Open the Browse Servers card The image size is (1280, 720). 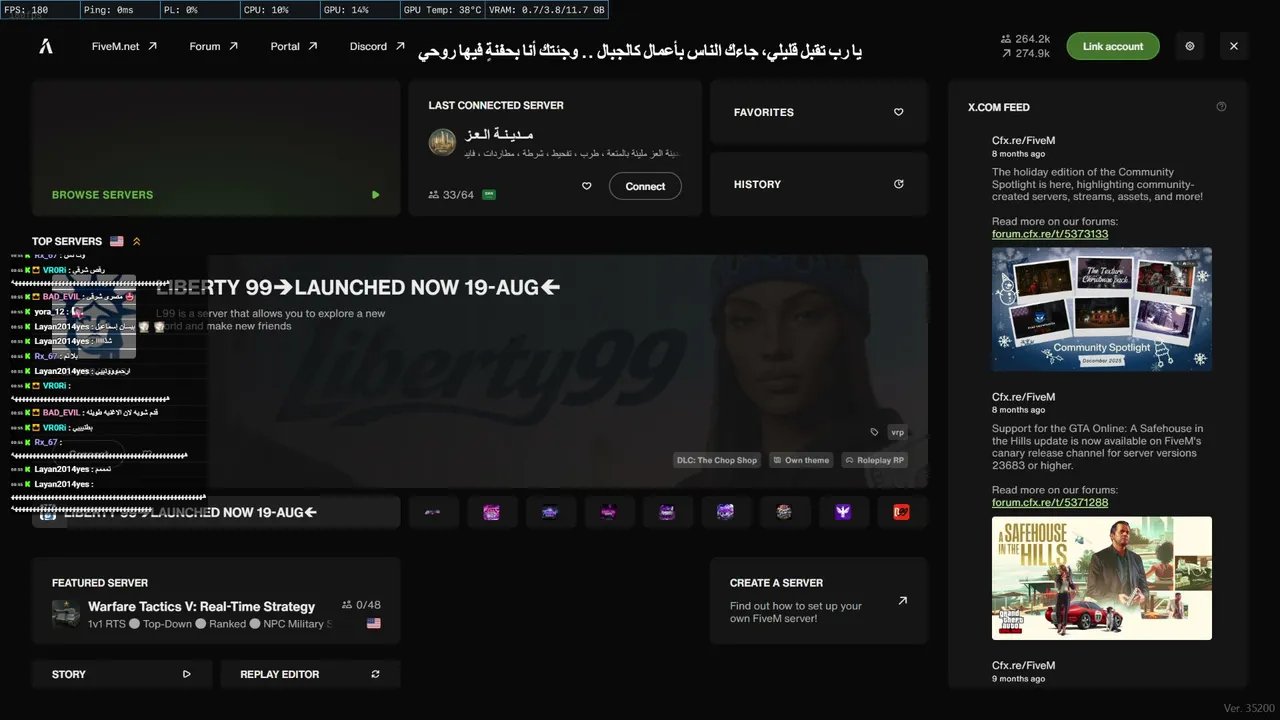pos(216,148)
